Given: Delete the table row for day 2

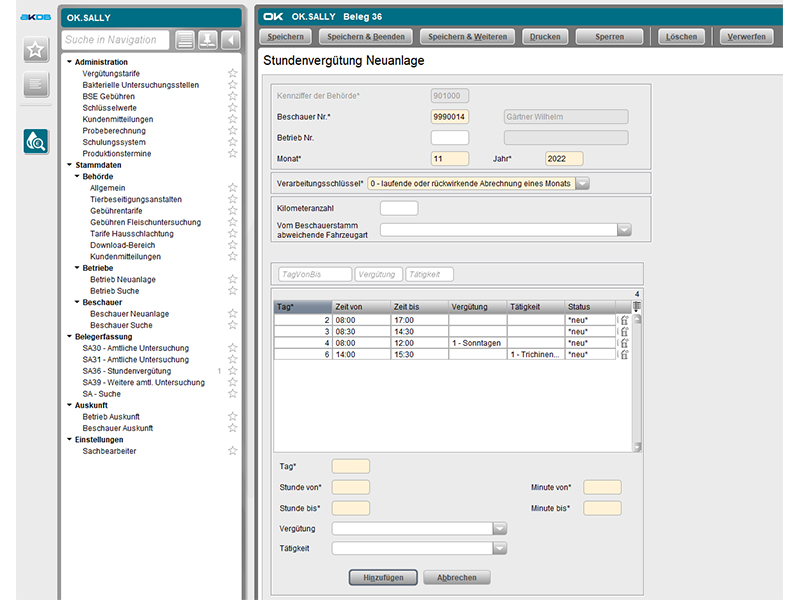Looking at the screenshot, I should tap(625, 320).
